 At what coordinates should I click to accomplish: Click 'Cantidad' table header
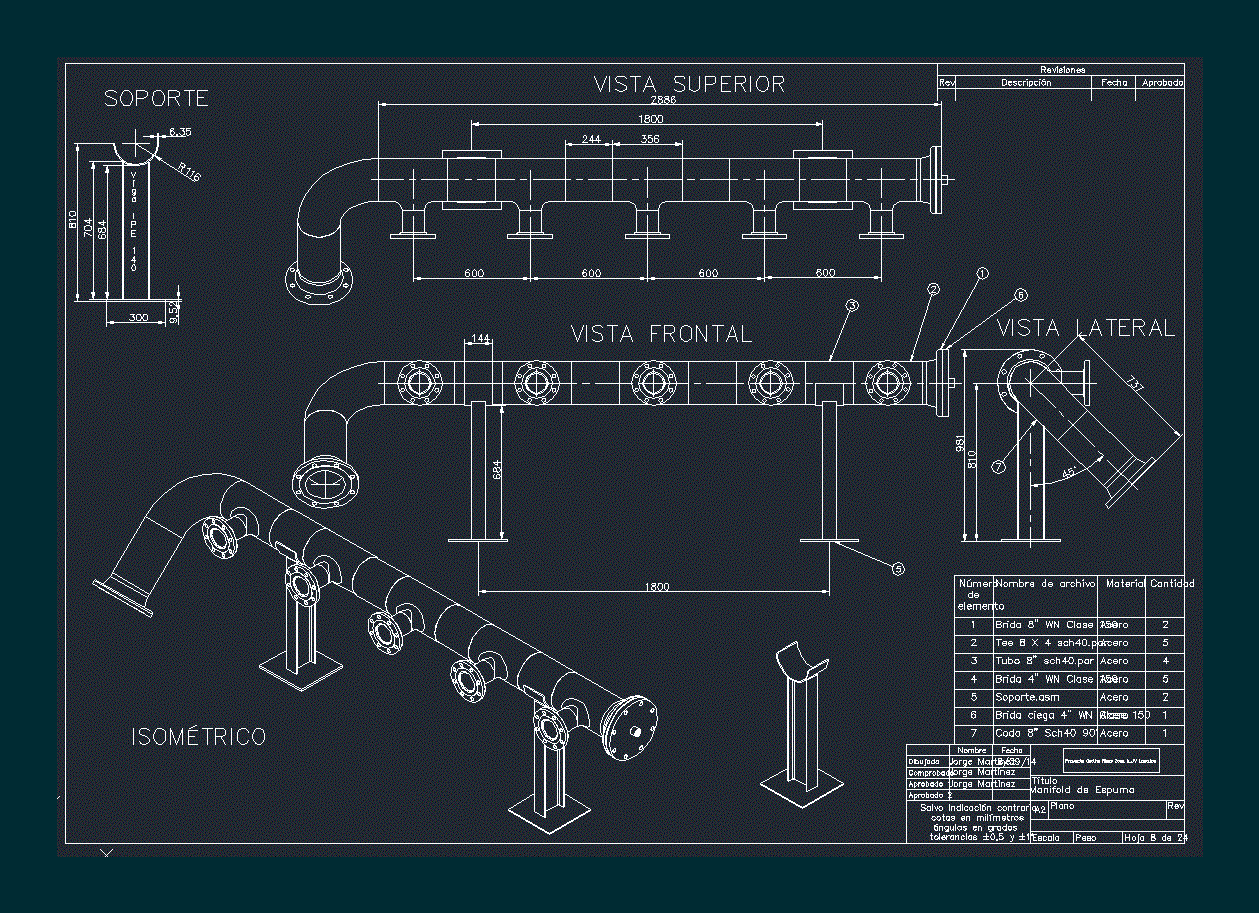coord(1172,583)
